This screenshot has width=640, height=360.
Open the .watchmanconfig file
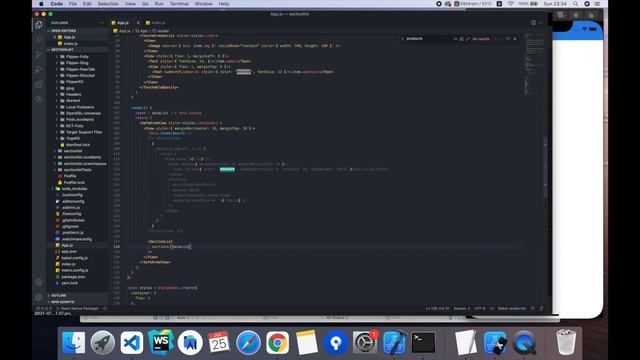77,239
